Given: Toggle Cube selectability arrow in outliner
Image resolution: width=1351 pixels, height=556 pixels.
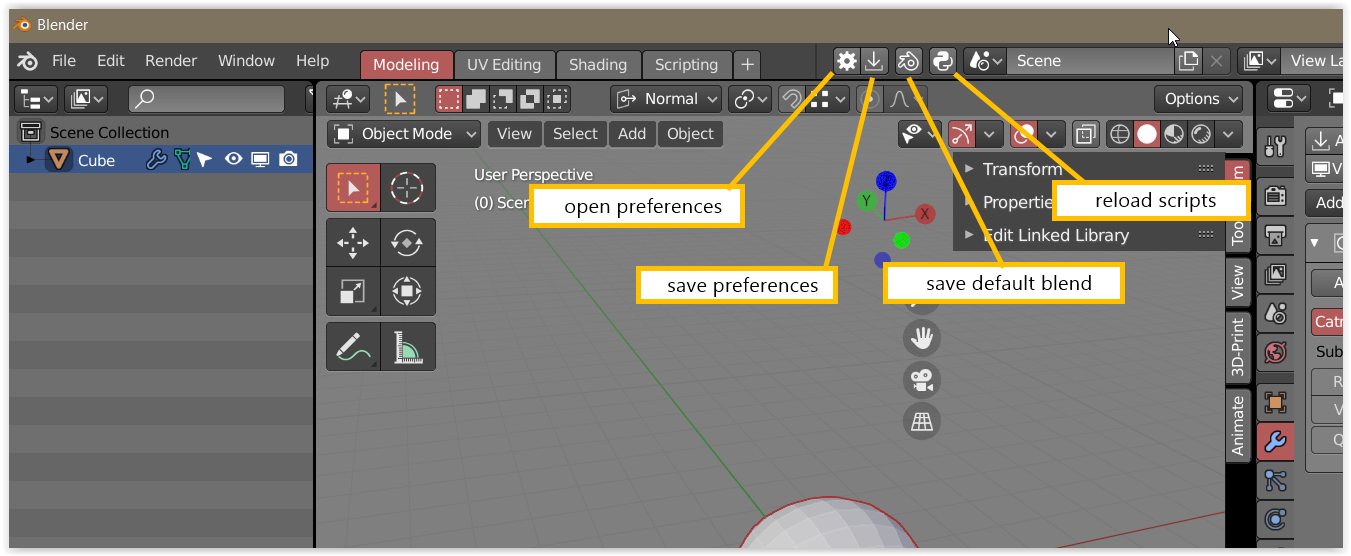Looking at the screenshot, I should [x=205, y=159].
